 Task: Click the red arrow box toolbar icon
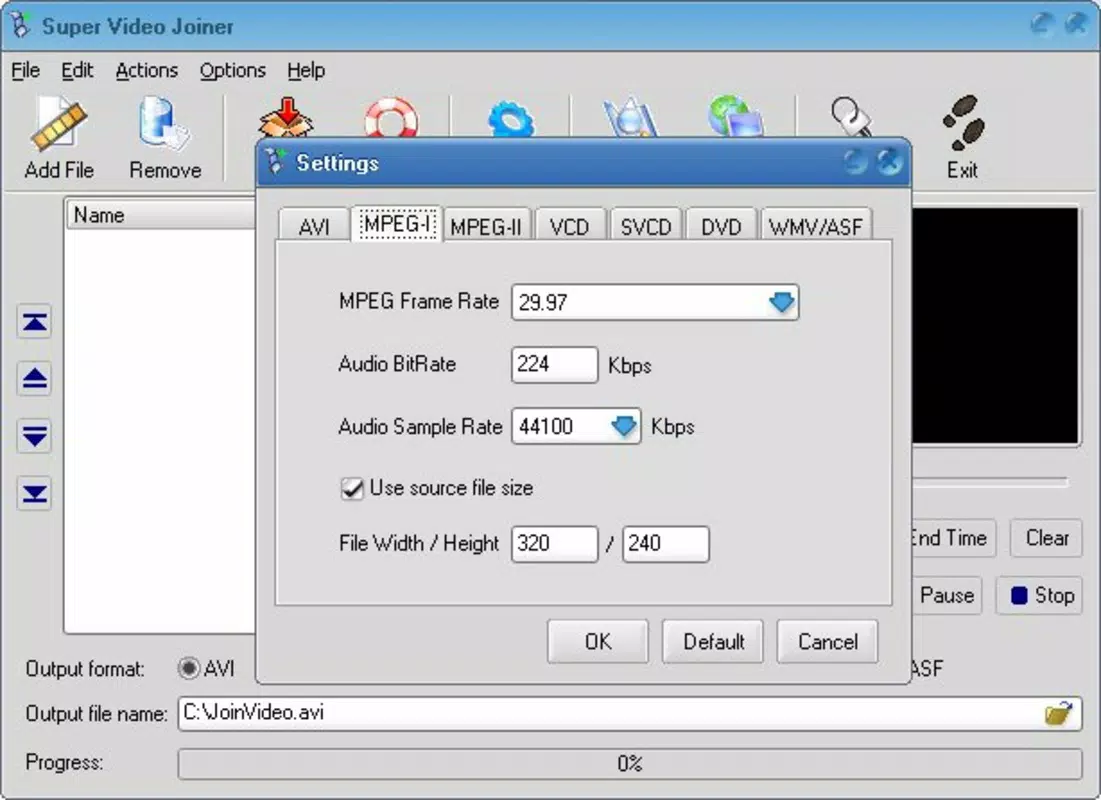click(286, 117)
